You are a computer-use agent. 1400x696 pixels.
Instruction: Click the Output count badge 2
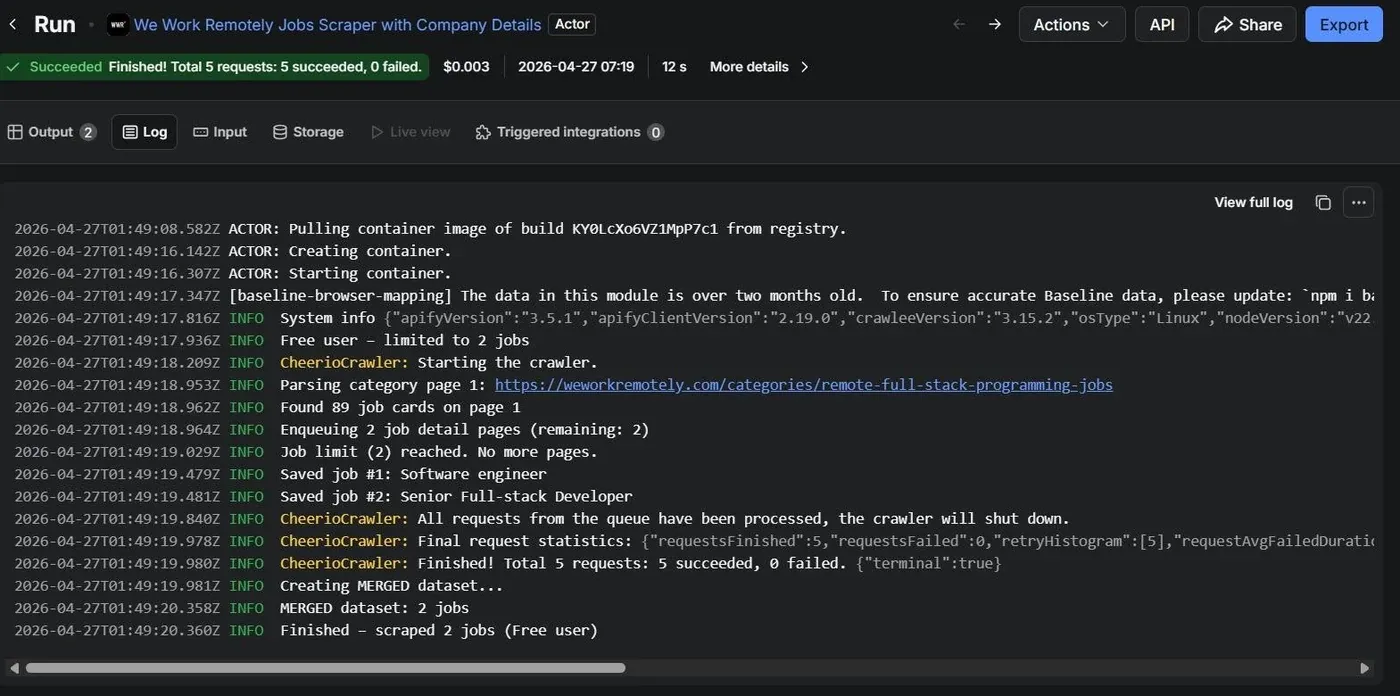click(x=88, y=132)
